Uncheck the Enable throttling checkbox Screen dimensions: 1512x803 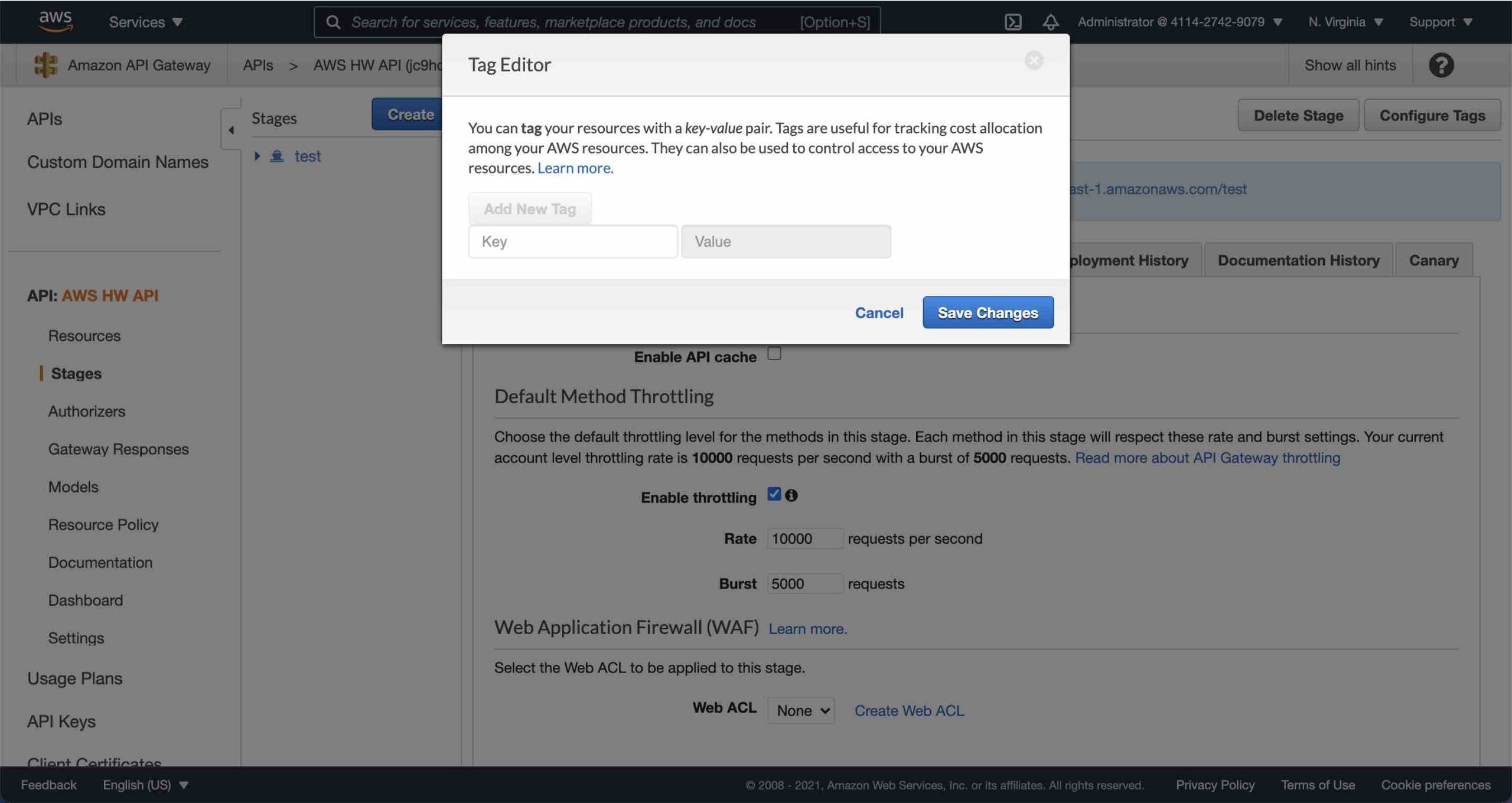click(774, 494)
